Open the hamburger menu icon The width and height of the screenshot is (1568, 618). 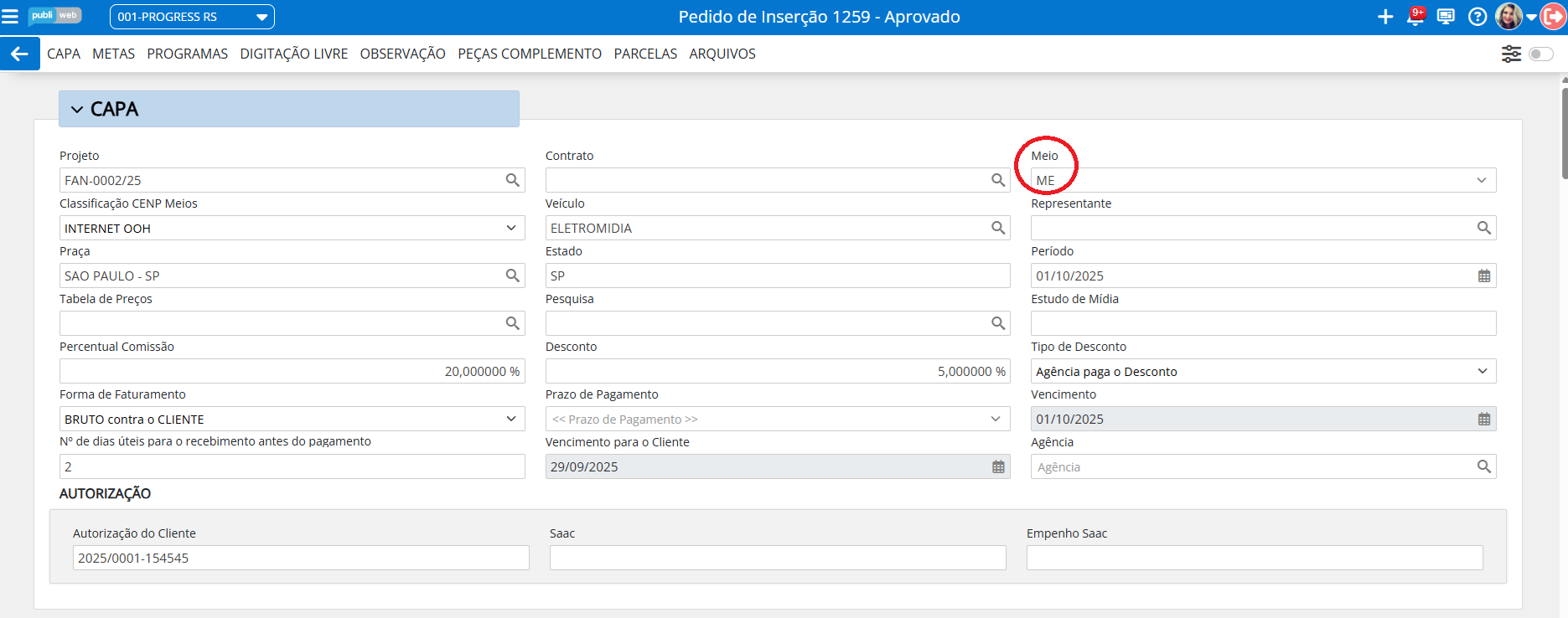point(10,17)
